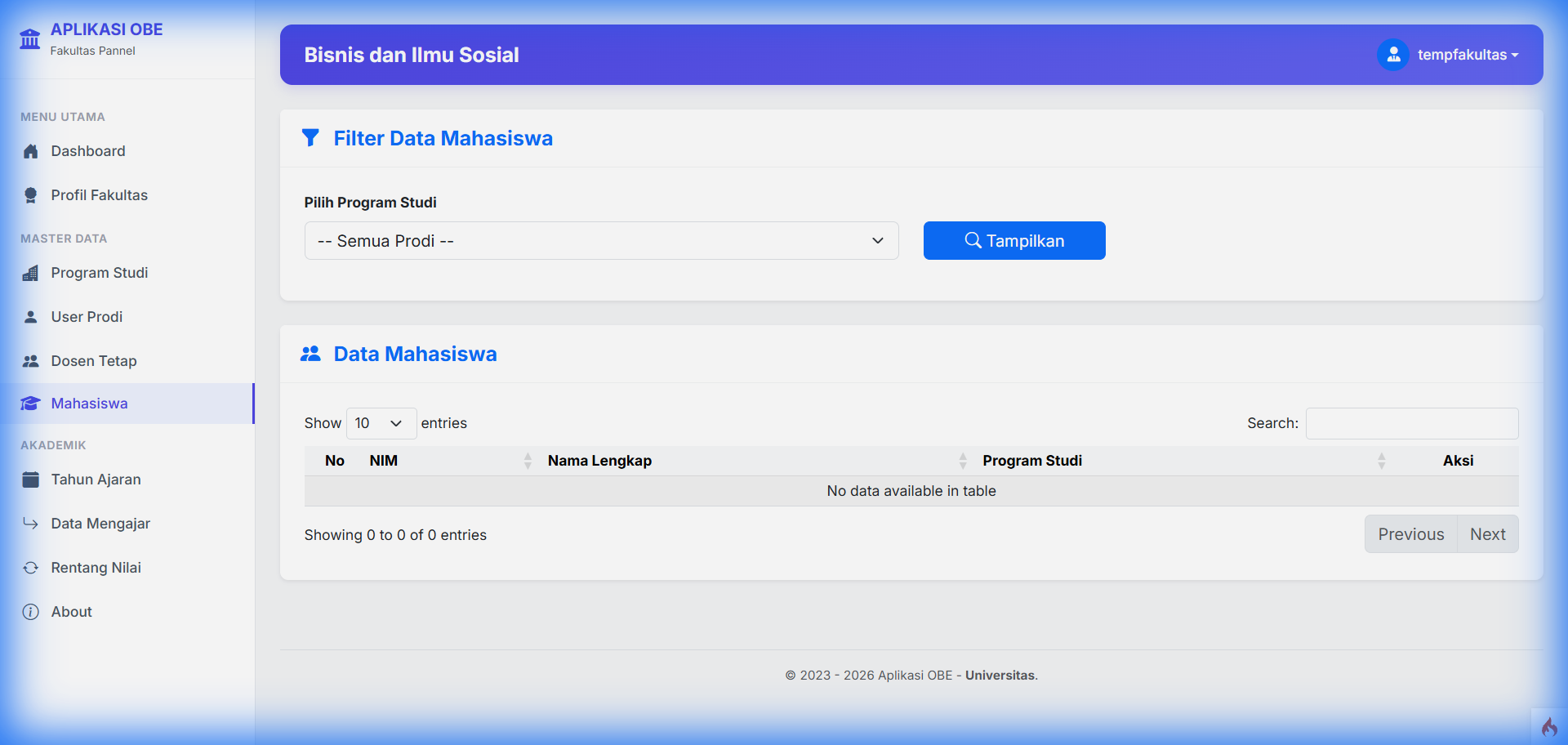Open Data Mengajar menu item
1568x745 pixels.
100,524
